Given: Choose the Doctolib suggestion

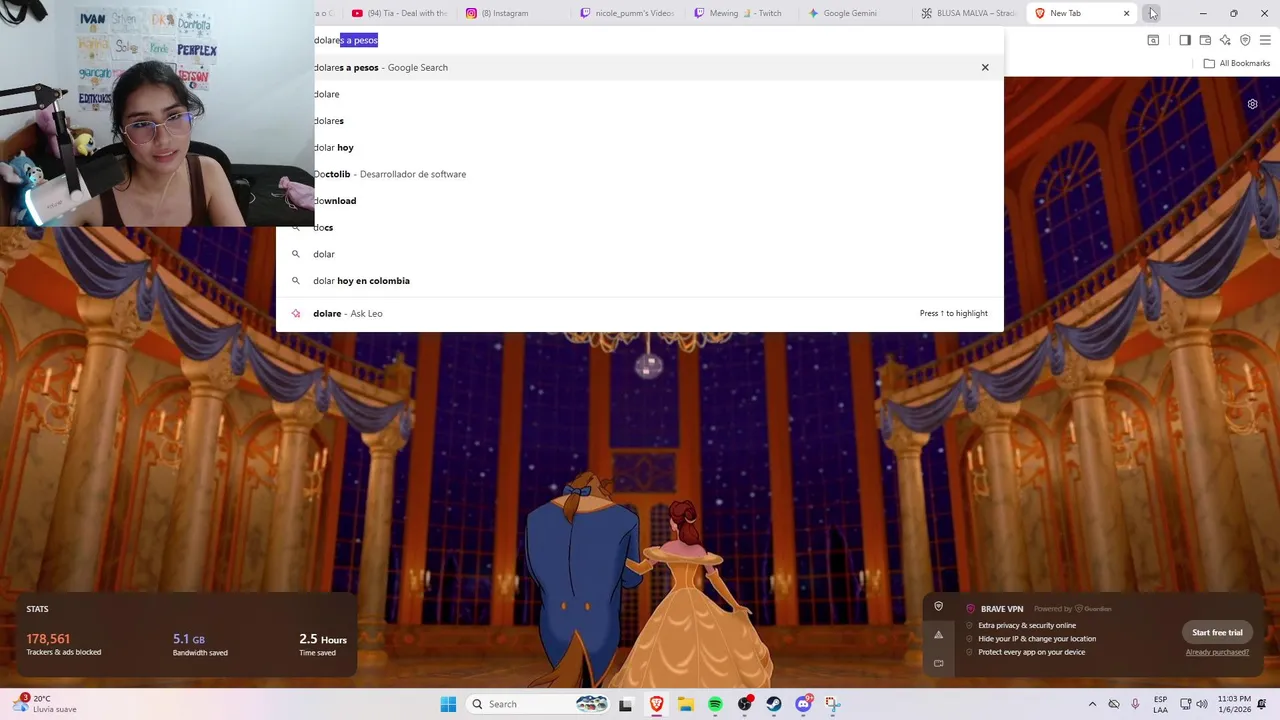Looking at the screenshot, I should point(640,174).
